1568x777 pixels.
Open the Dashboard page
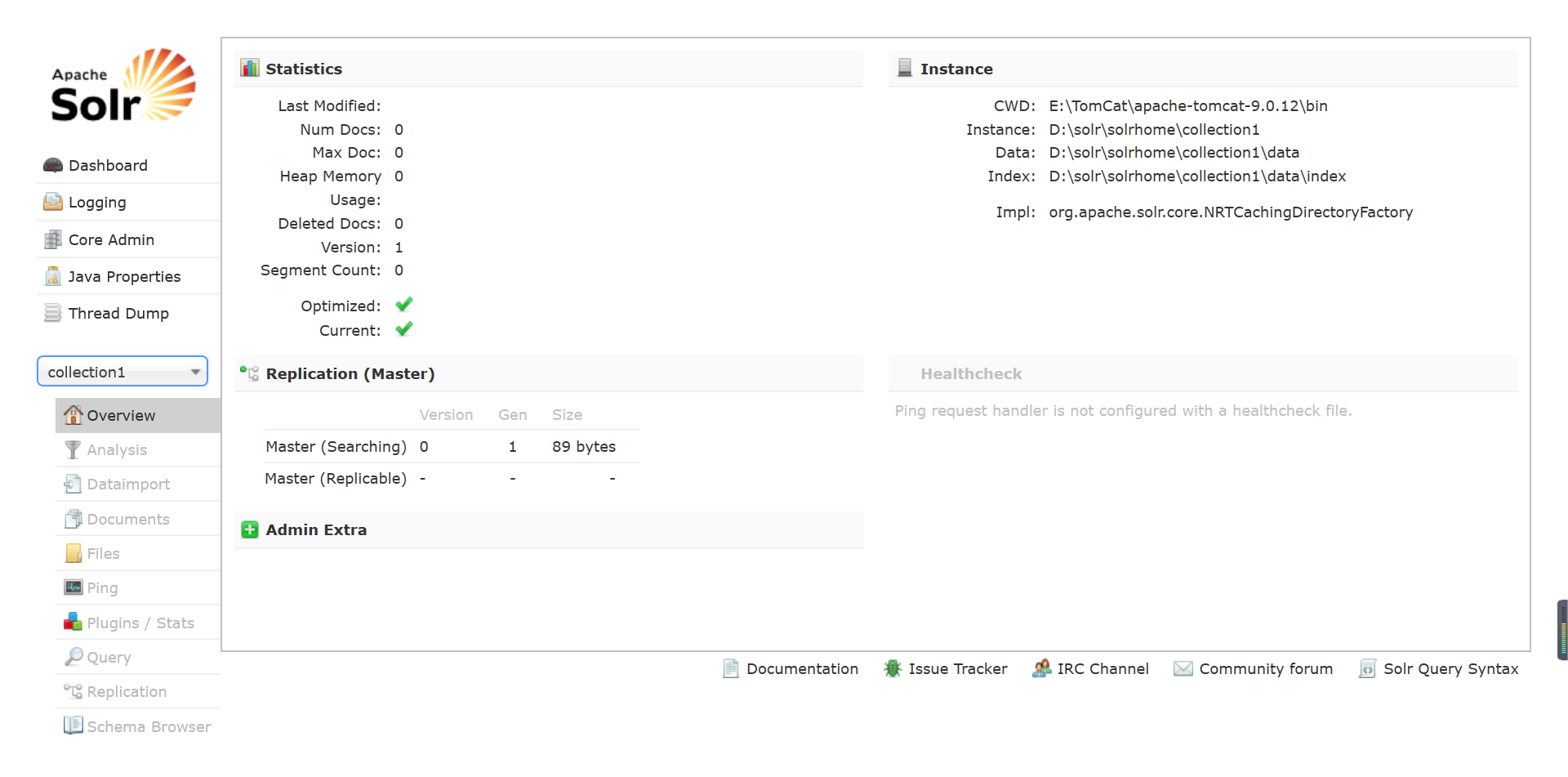pos(108,165)
